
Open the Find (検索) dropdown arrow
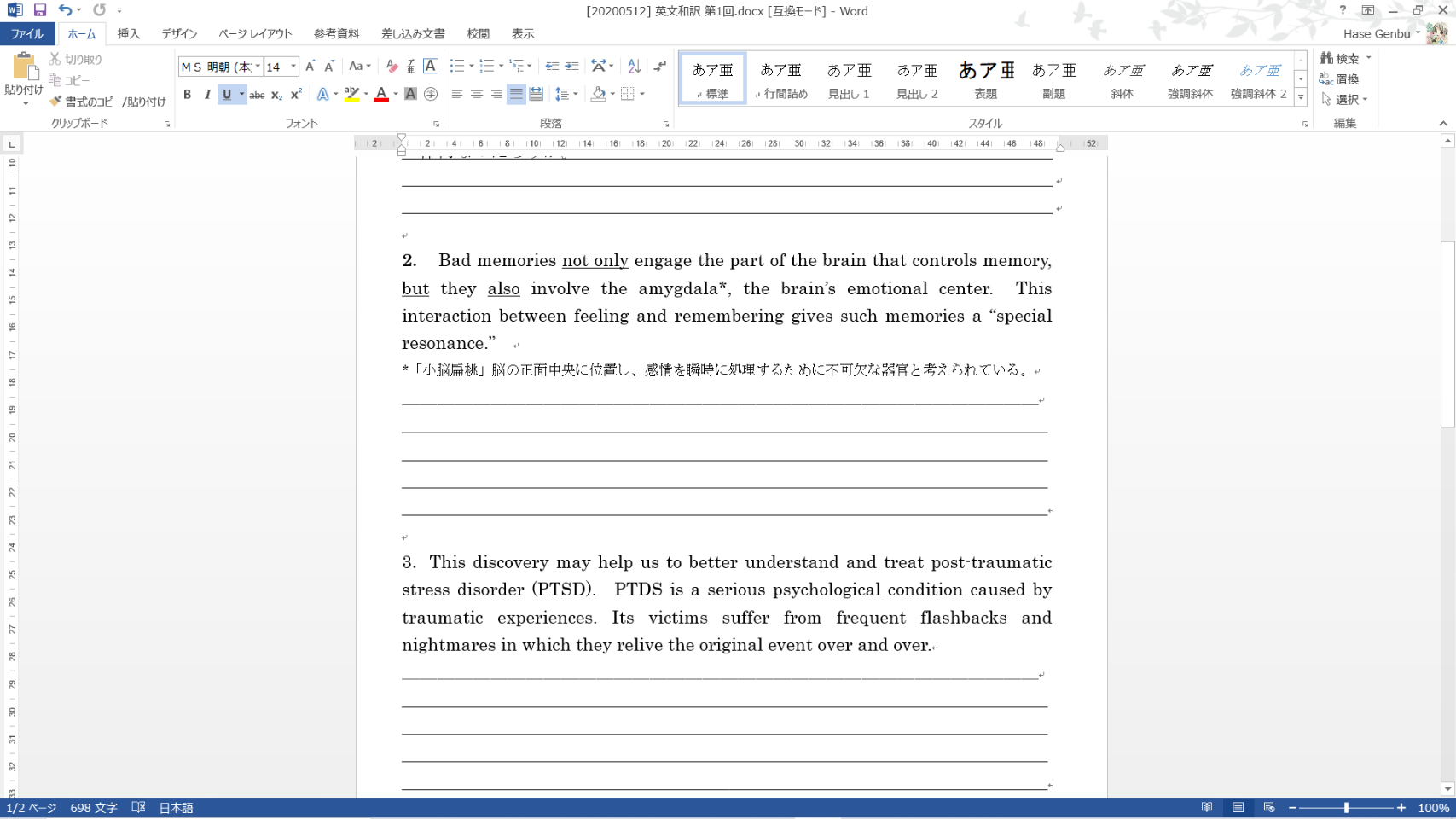click(x=1369, y=58)
